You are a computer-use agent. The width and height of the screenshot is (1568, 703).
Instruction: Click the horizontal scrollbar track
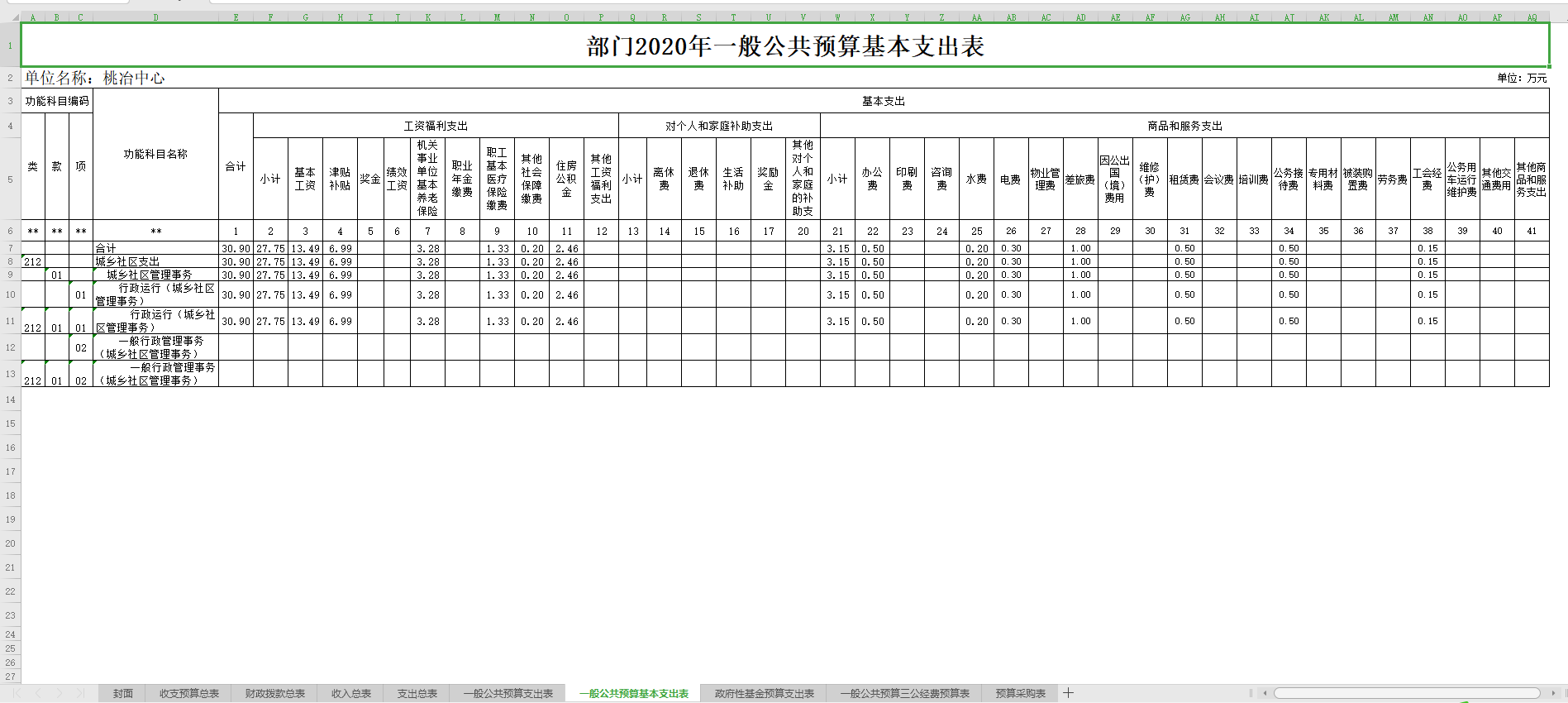click(x=1405, y=693)
